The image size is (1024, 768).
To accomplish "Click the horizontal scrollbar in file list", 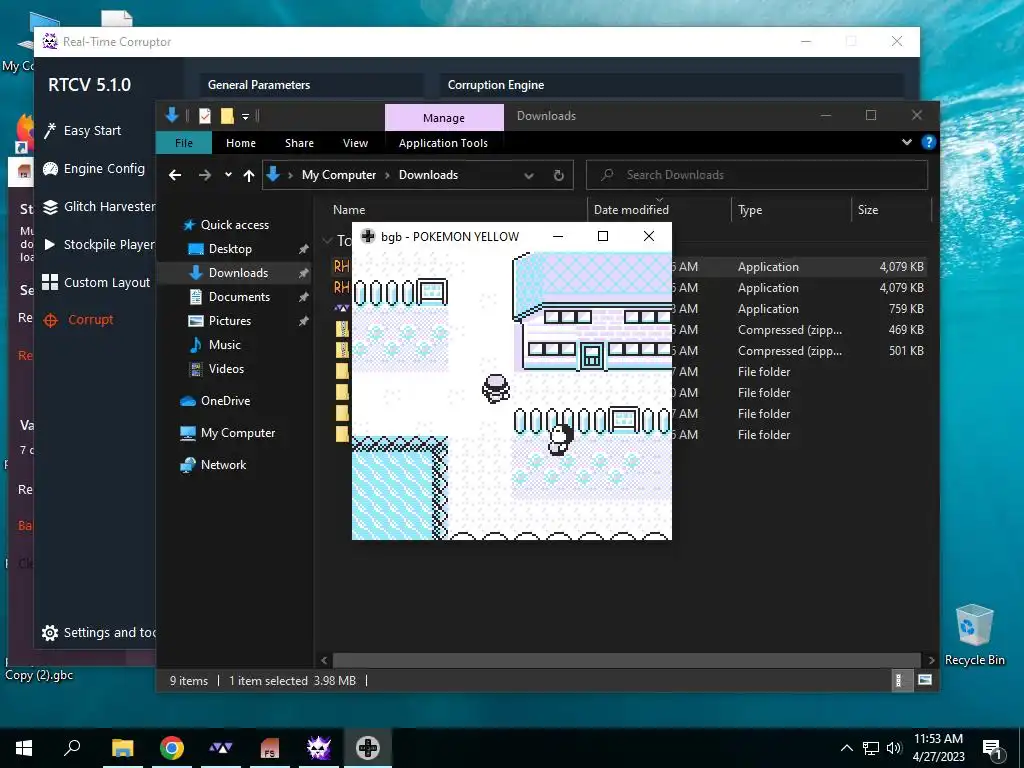I will tap(626, 660).
